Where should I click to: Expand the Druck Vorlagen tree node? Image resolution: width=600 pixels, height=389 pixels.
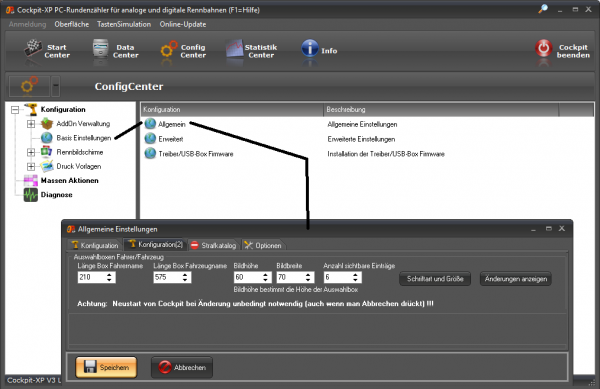31,166
